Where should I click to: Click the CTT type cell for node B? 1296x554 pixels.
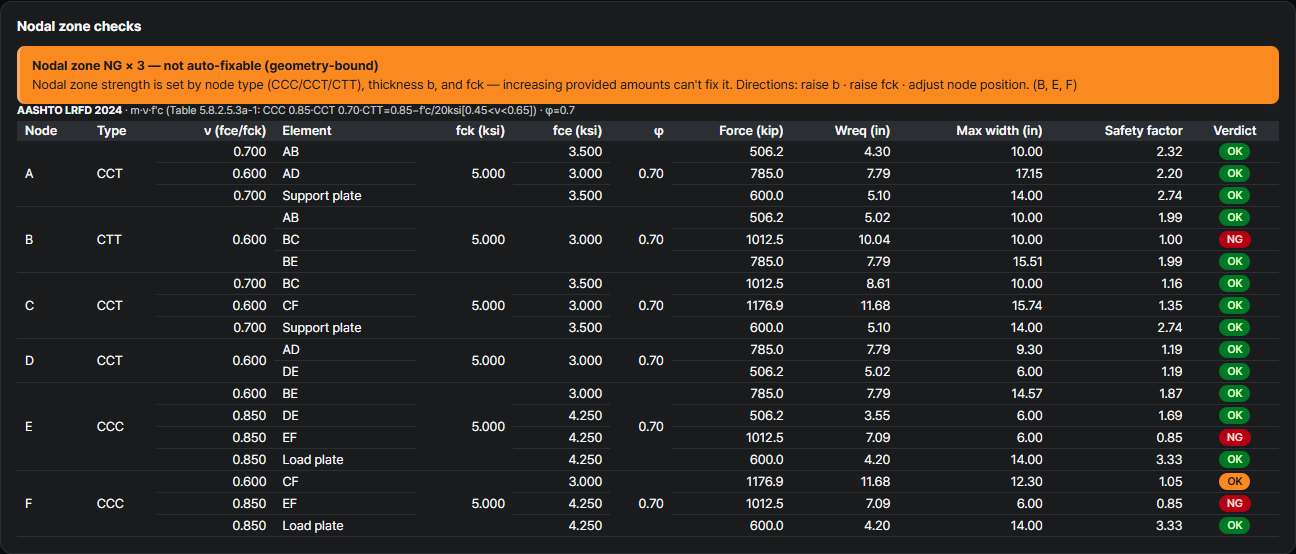[x=110, y=240]
